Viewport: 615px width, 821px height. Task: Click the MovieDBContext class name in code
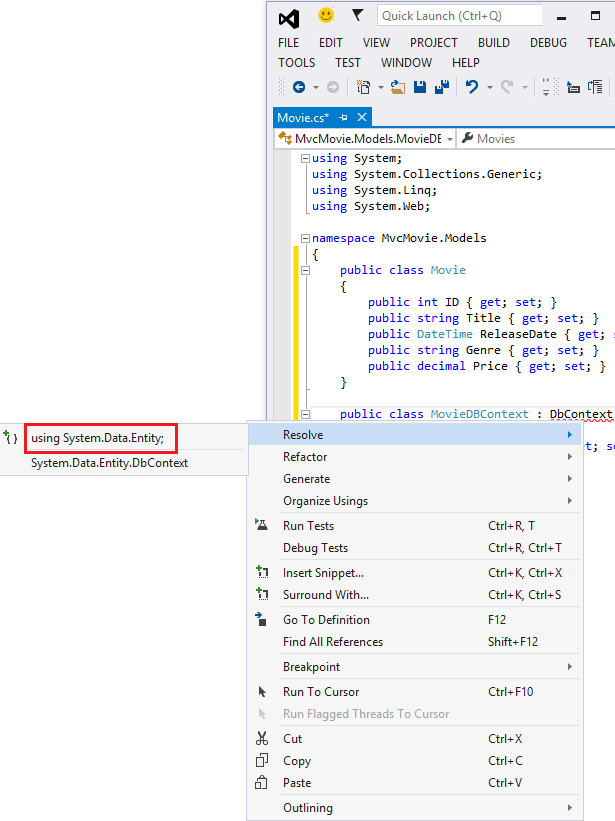coord(479,414)
